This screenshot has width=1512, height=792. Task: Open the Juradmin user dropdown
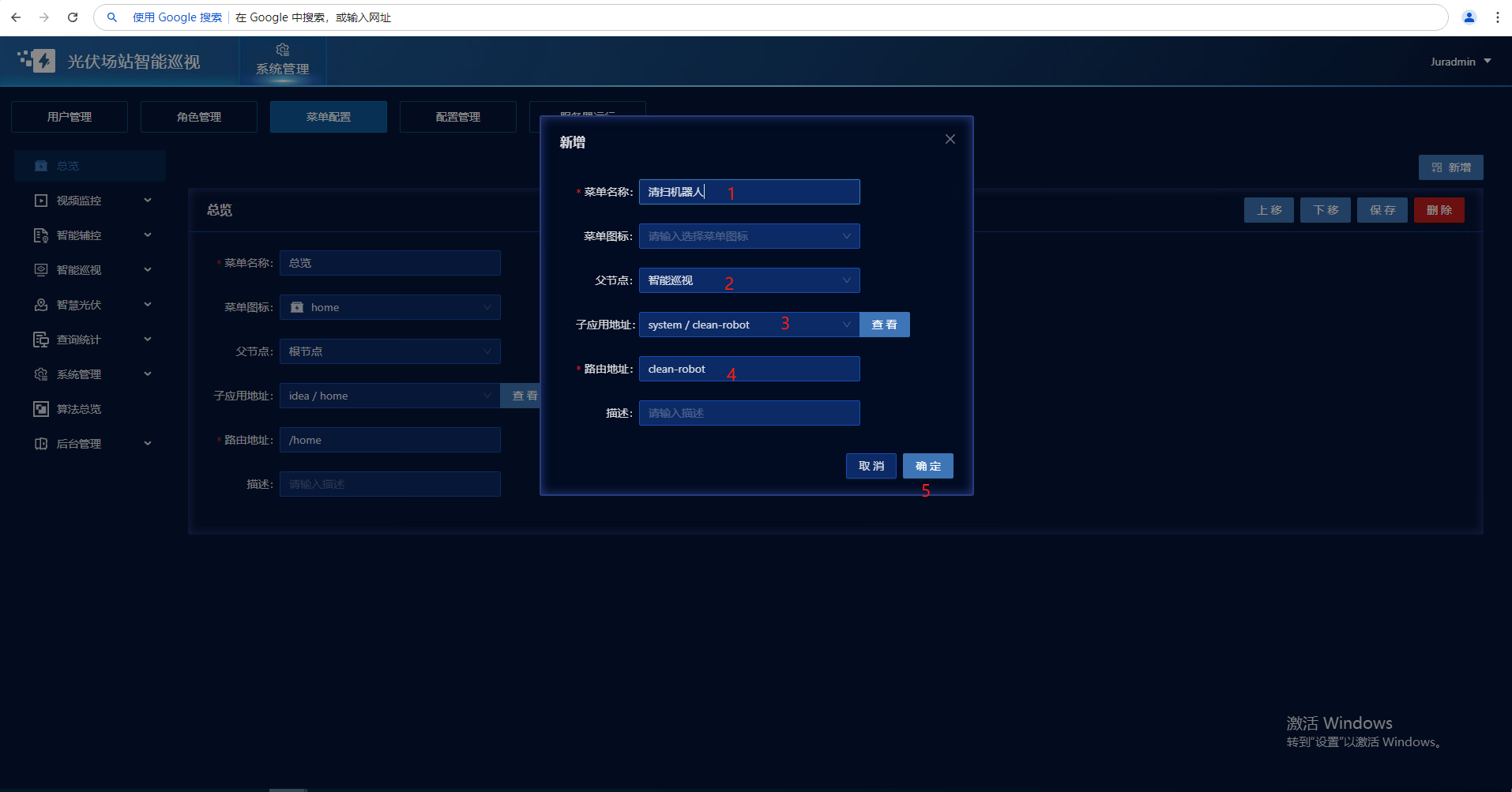(x=1461, y=62)
